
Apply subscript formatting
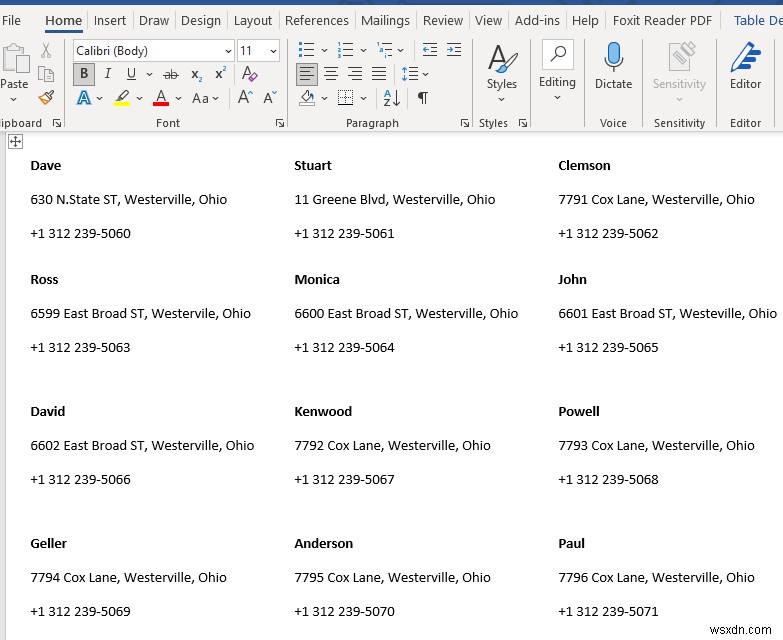[x=197, y=75]
